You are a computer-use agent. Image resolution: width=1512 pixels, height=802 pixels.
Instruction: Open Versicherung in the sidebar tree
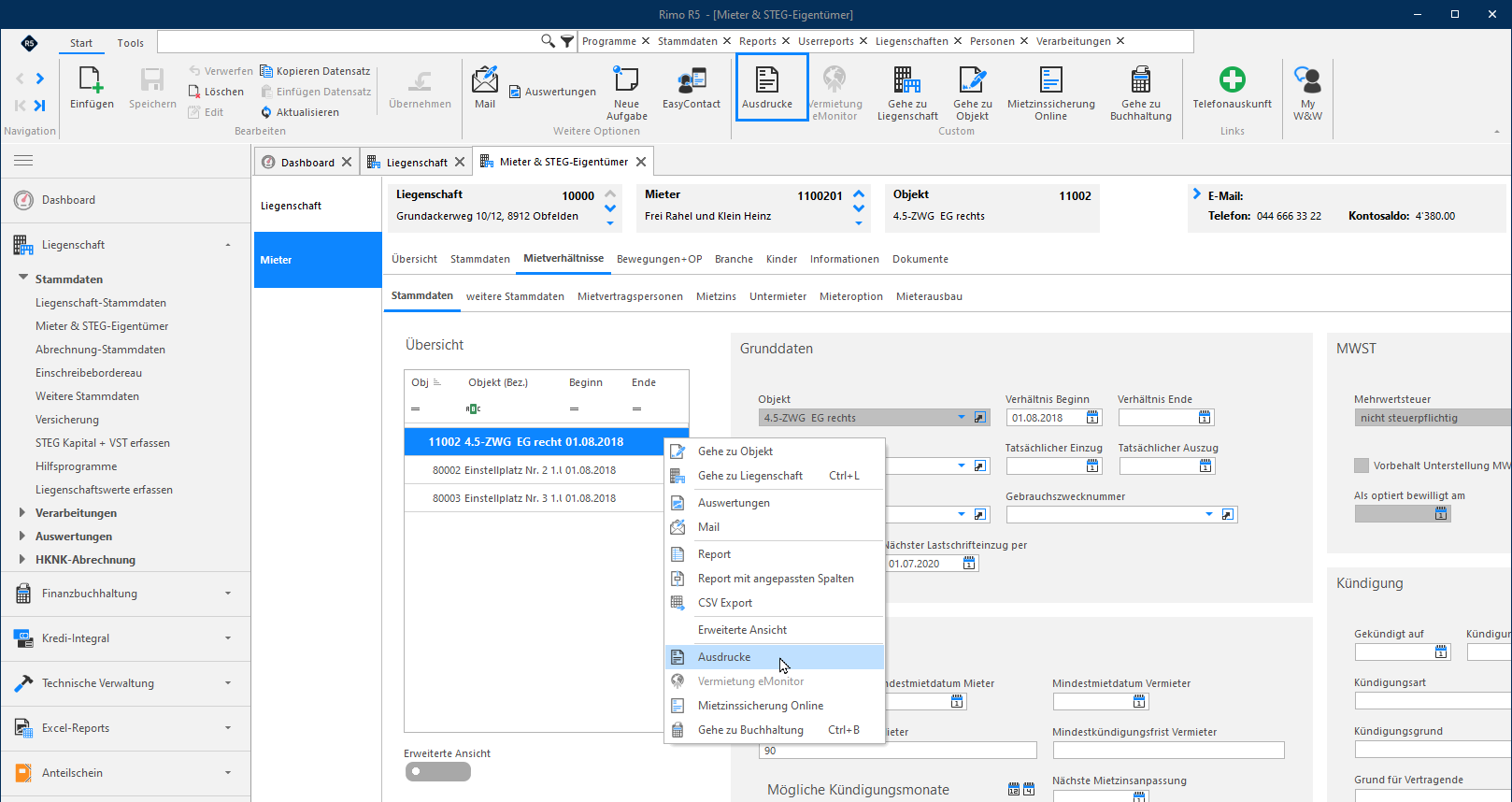coord(67,420)
